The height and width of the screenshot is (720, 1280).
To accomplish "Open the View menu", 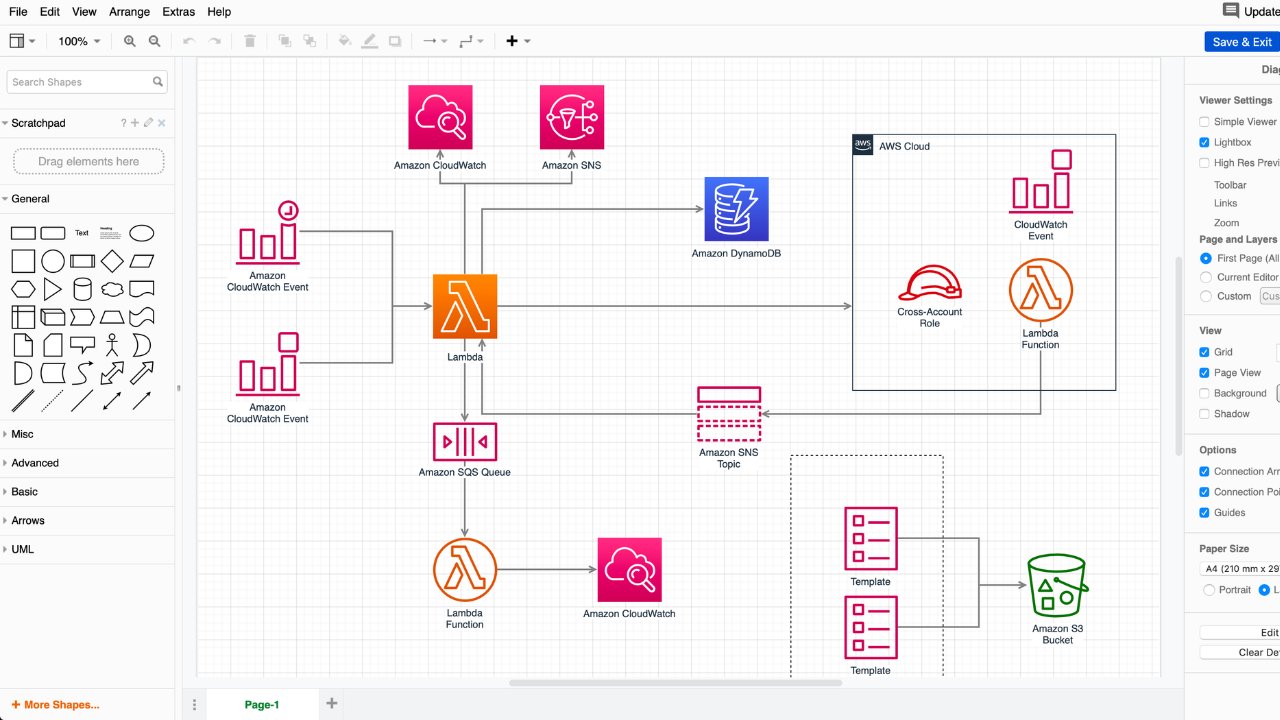I will pyautogui.click(x=85, y=12).
